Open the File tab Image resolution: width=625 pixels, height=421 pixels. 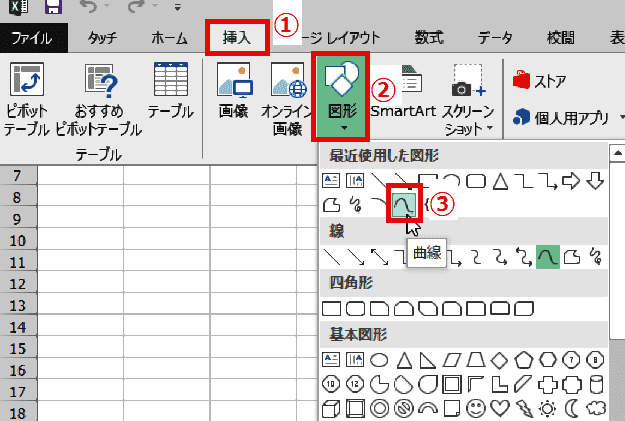(33, 38)
